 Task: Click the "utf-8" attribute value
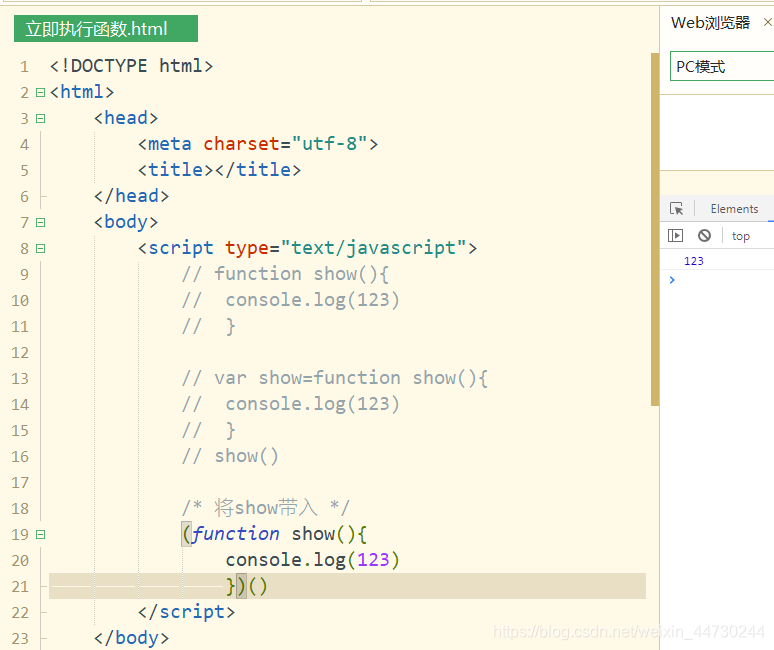pyautogui.click(x=329, y=144)
